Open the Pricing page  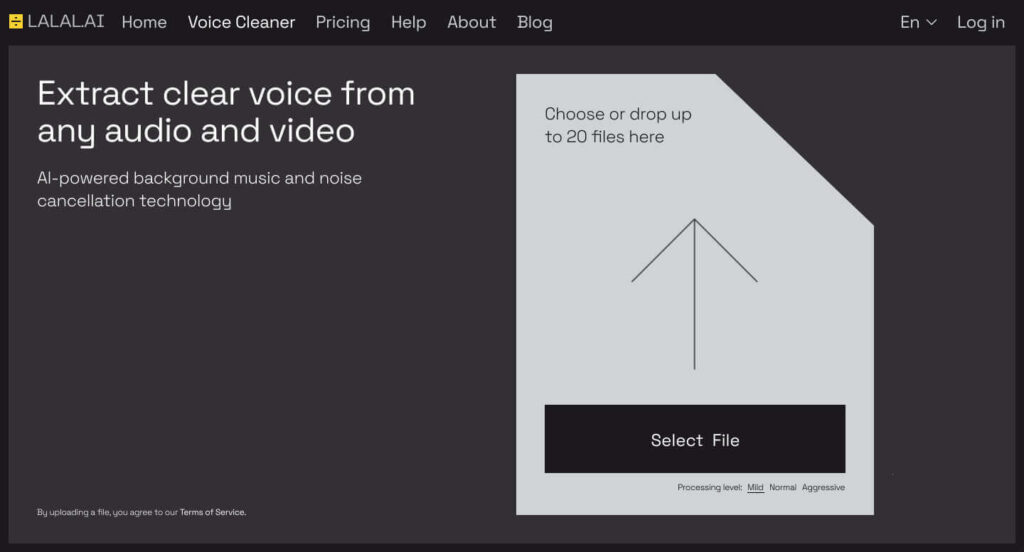point(343,22)
